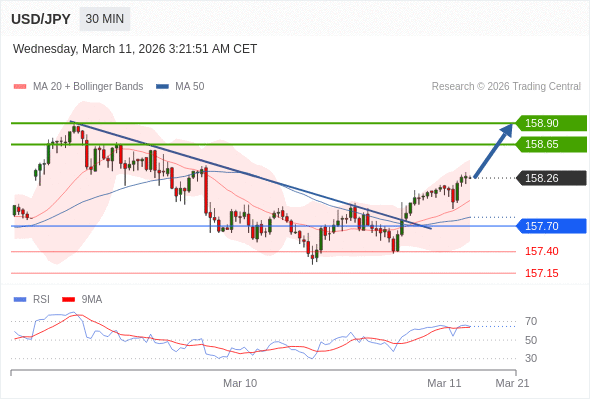The width and height of the screenshot is (590, 400).
Task: Click the USD/JPY pair title
Action: pyautogui.click(x=41, y=19)
